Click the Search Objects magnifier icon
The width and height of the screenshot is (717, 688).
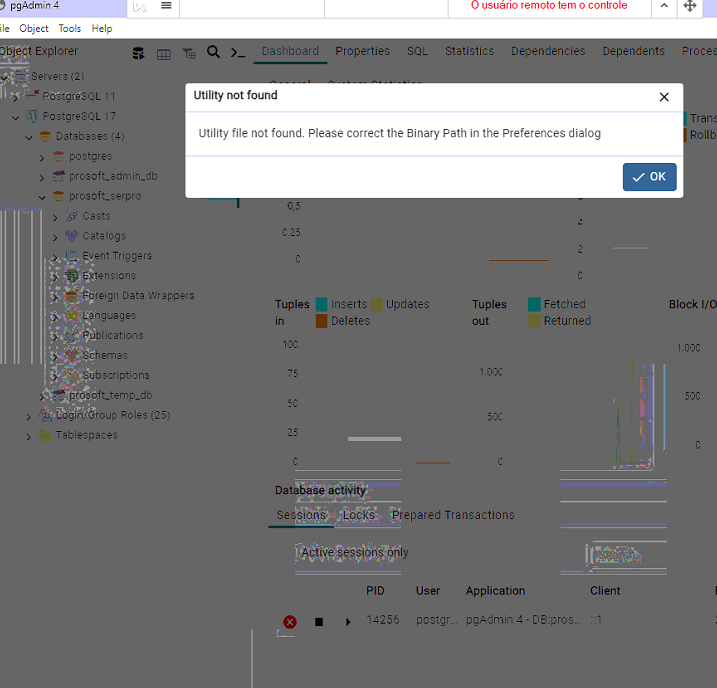[213, 52]
